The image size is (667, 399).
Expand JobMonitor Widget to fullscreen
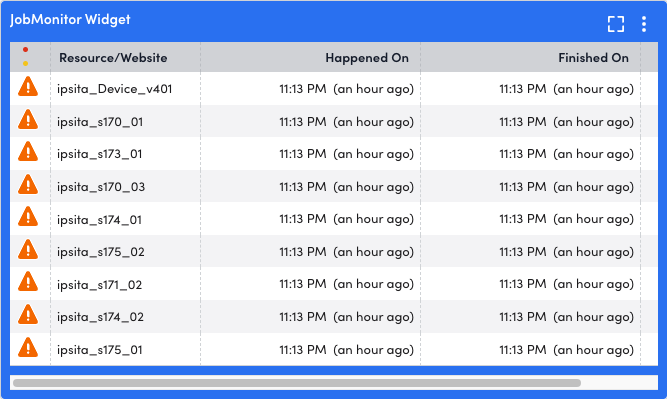(616, 24)
